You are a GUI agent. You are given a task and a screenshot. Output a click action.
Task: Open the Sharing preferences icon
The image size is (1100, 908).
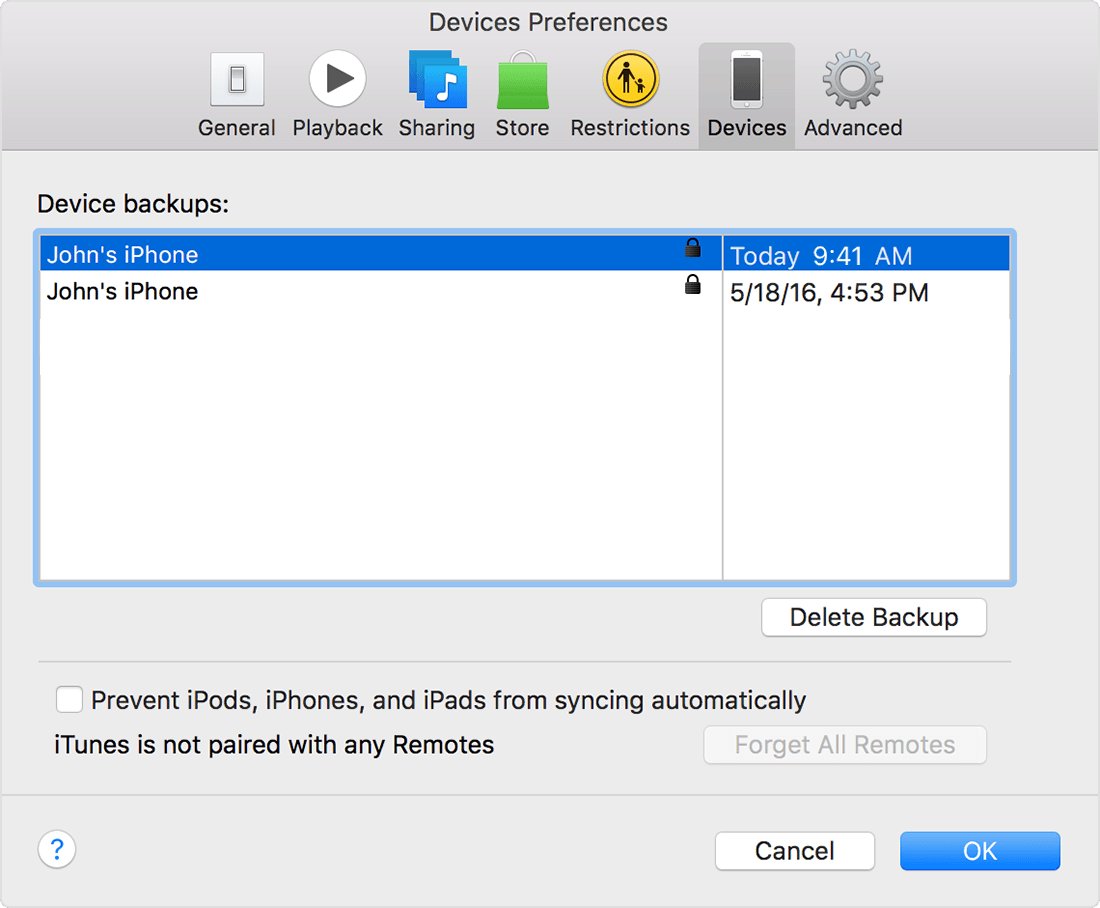click(x=437, y=80)
